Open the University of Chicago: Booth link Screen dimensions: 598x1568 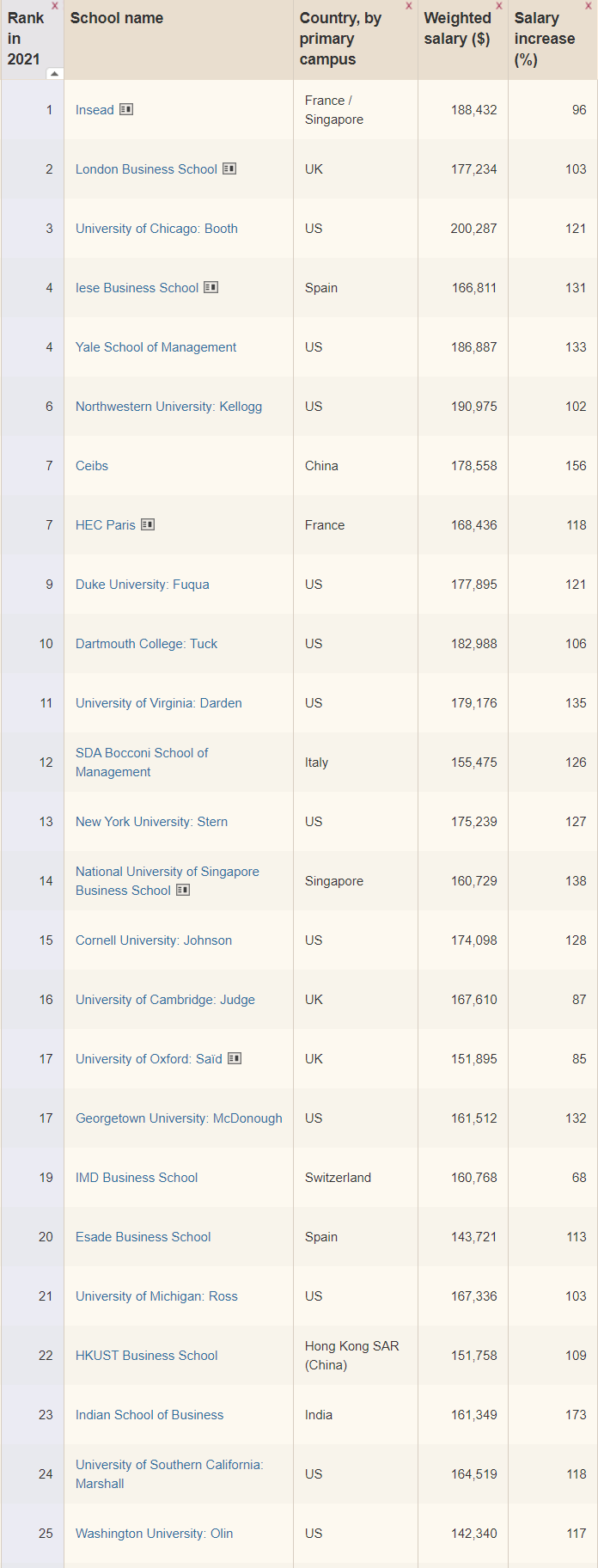click(x=156, y=229)
